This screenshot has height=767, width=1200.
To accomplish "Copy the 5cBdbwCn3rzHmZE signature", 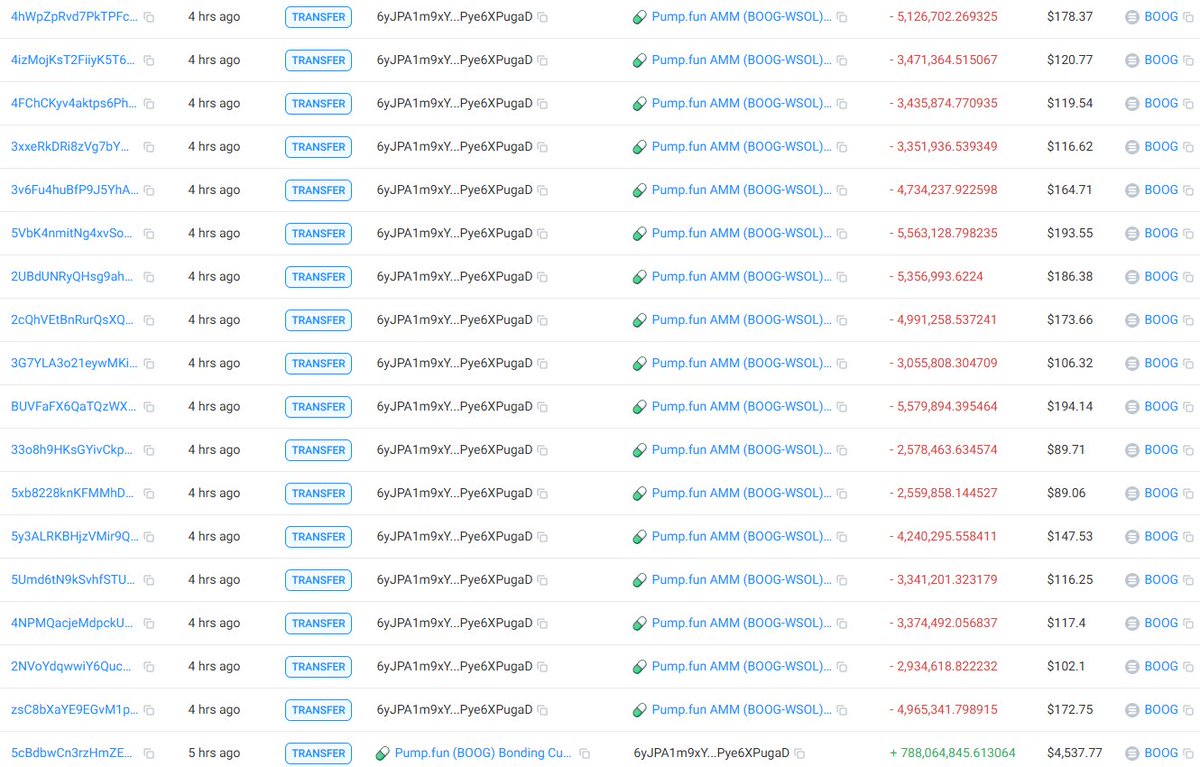I will (149, 754).
